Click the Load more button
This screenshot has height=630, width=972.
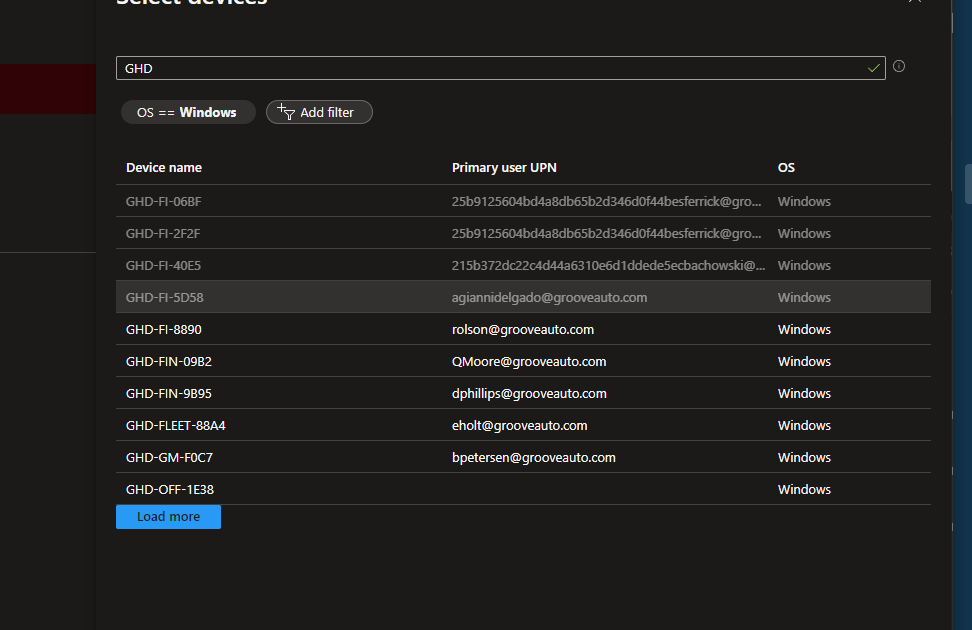[x=168, y=517]
